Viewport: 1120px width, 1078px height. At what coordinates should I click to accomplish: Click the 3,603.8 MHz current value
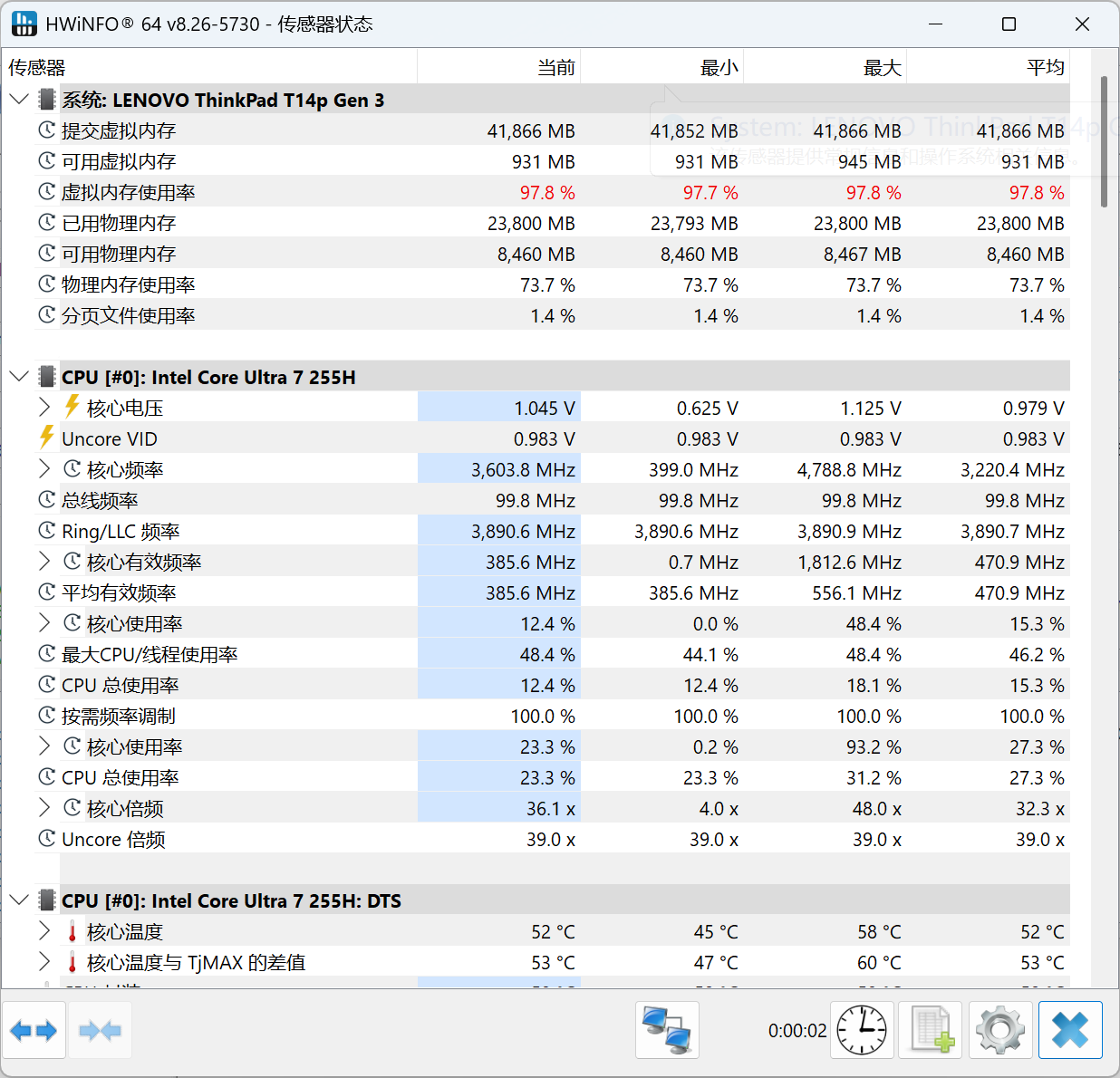click(x=523, y=469)
